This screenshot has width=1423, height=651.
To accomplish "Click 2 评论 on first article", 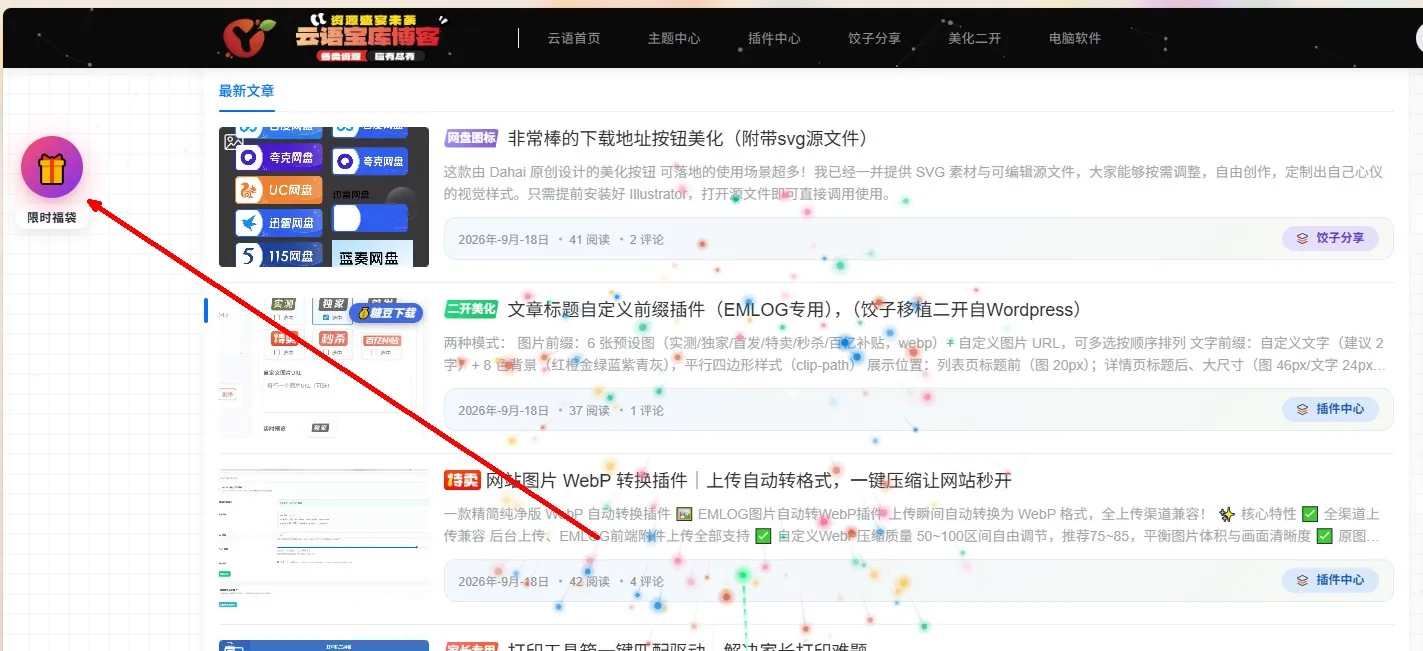I will click(x=646, y=240).
